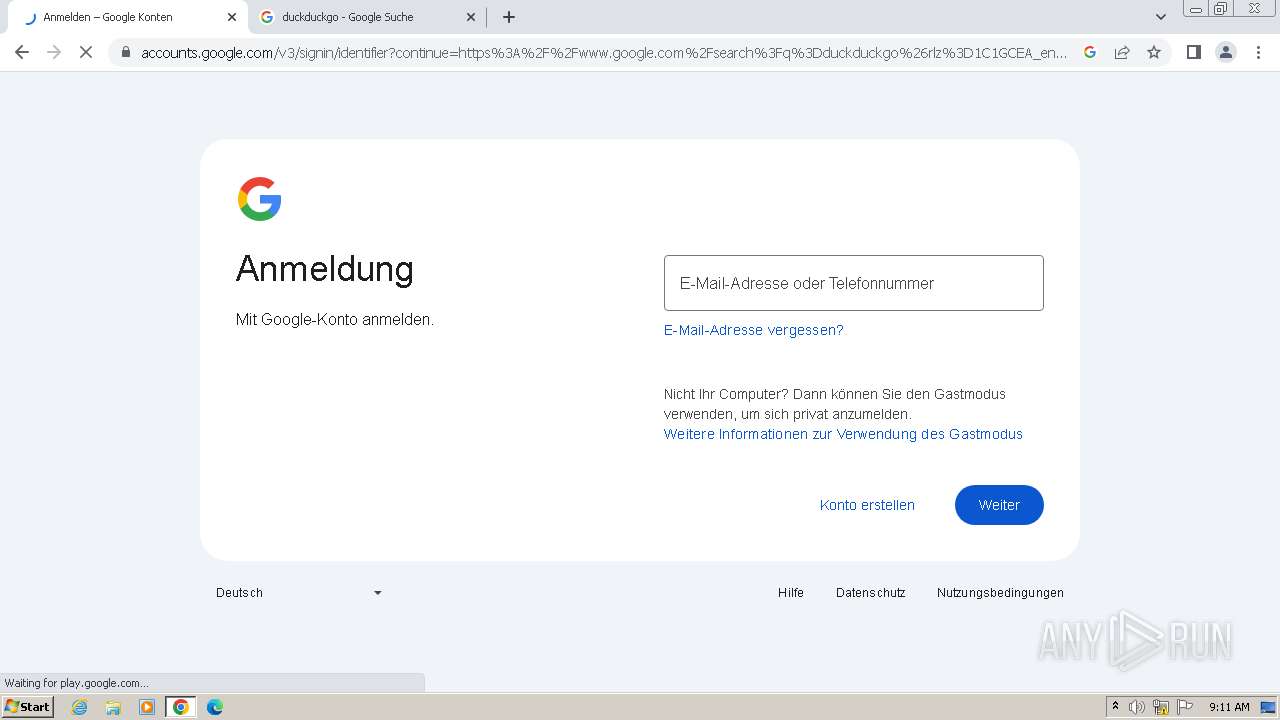Open the Datenschutz footer link

point(871,593)
